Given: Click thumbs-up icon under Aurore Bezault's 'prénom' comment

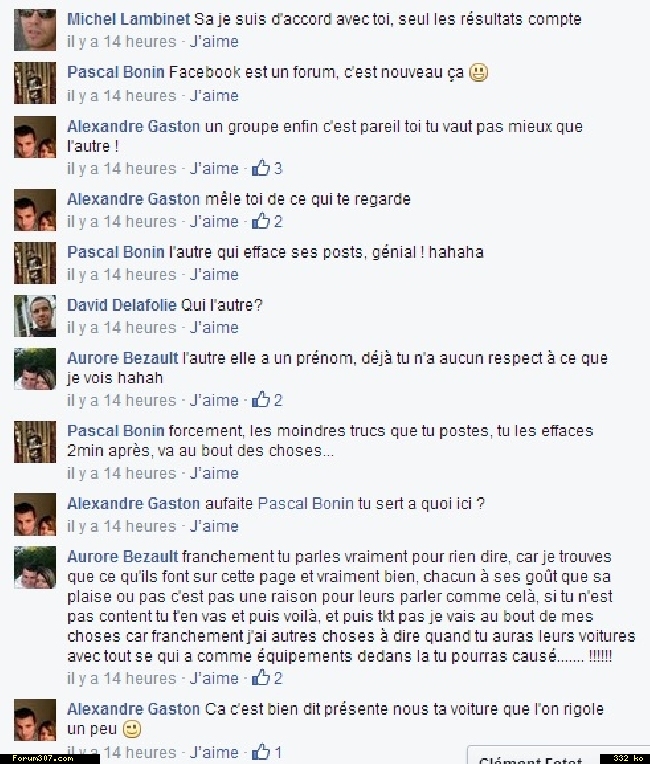Looking at the screenshot, I should 261,400.
